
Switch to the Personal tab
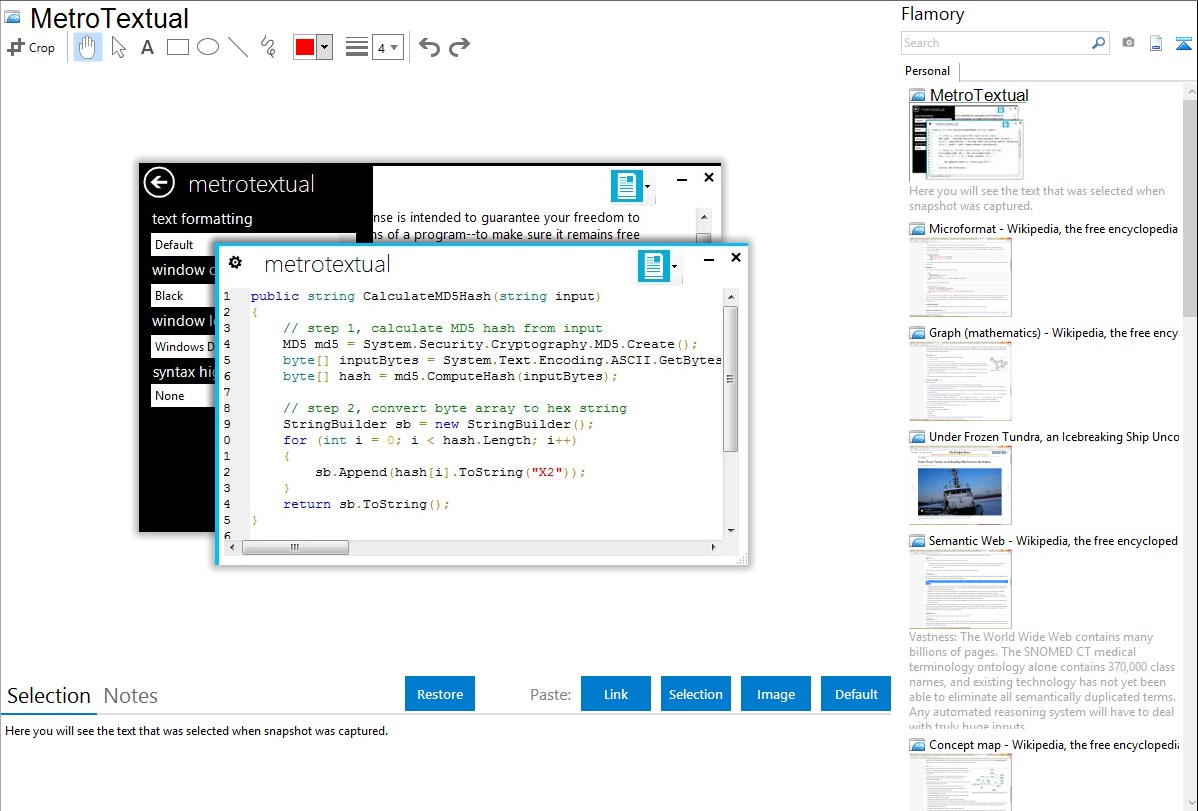click(x=927, y=70)
